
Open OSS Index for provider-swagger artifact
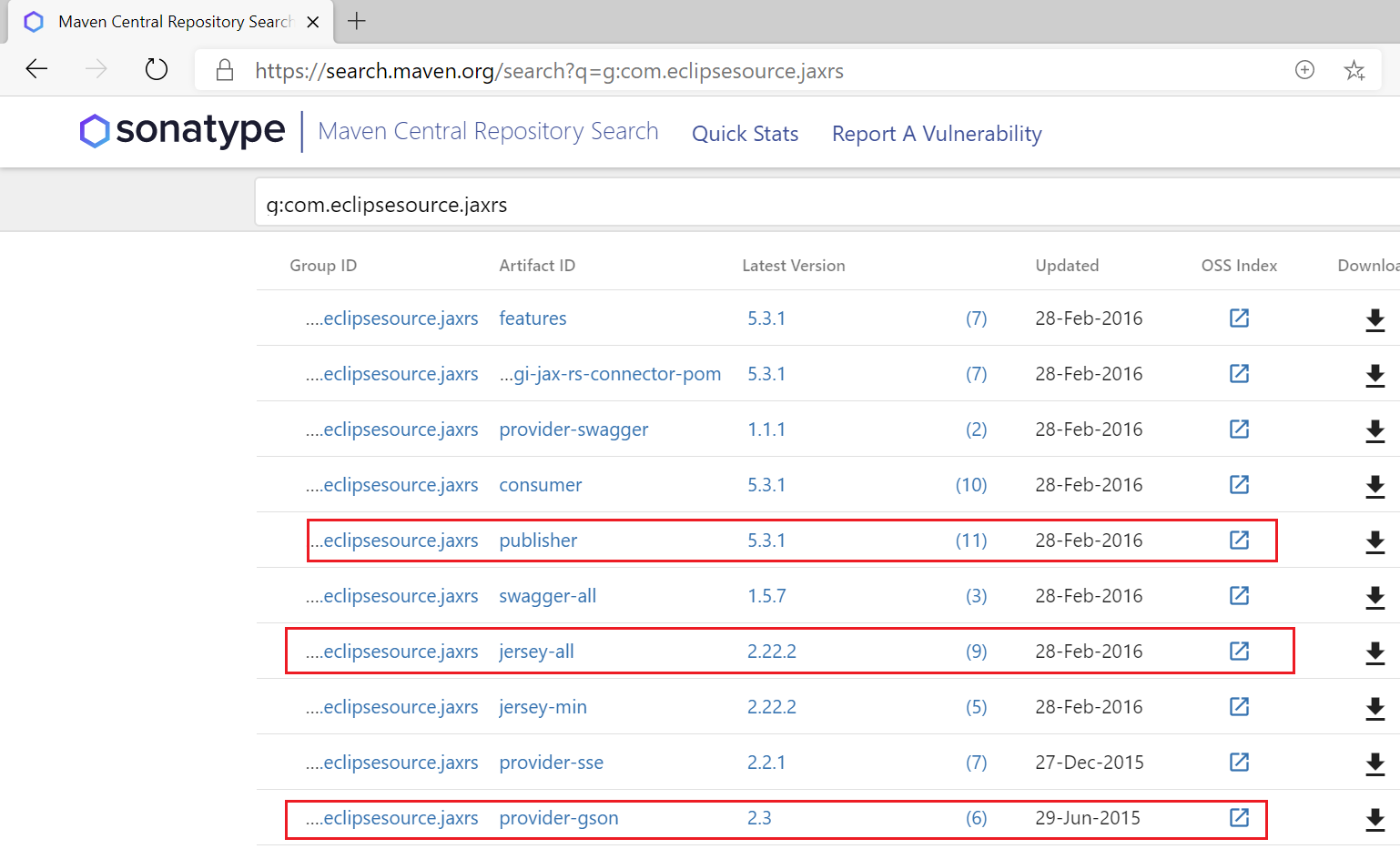coord(1239,429)
